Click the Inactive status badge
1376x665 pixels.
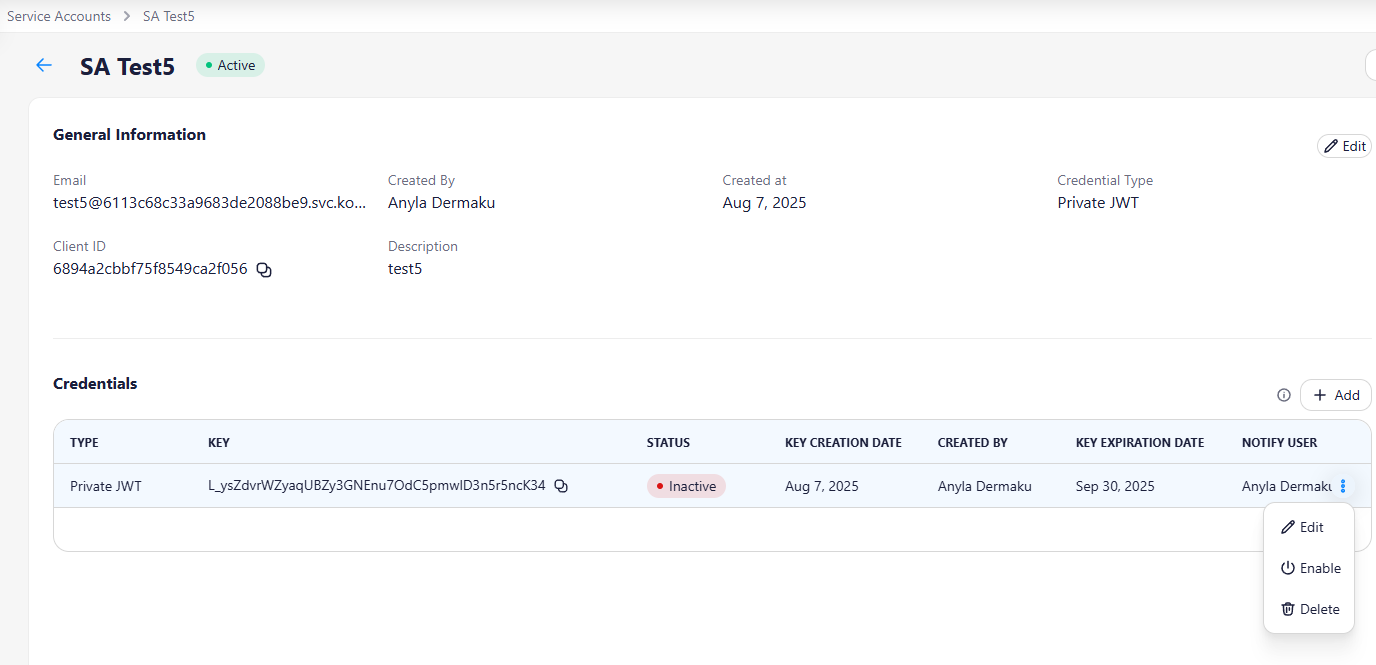point(686,486)
